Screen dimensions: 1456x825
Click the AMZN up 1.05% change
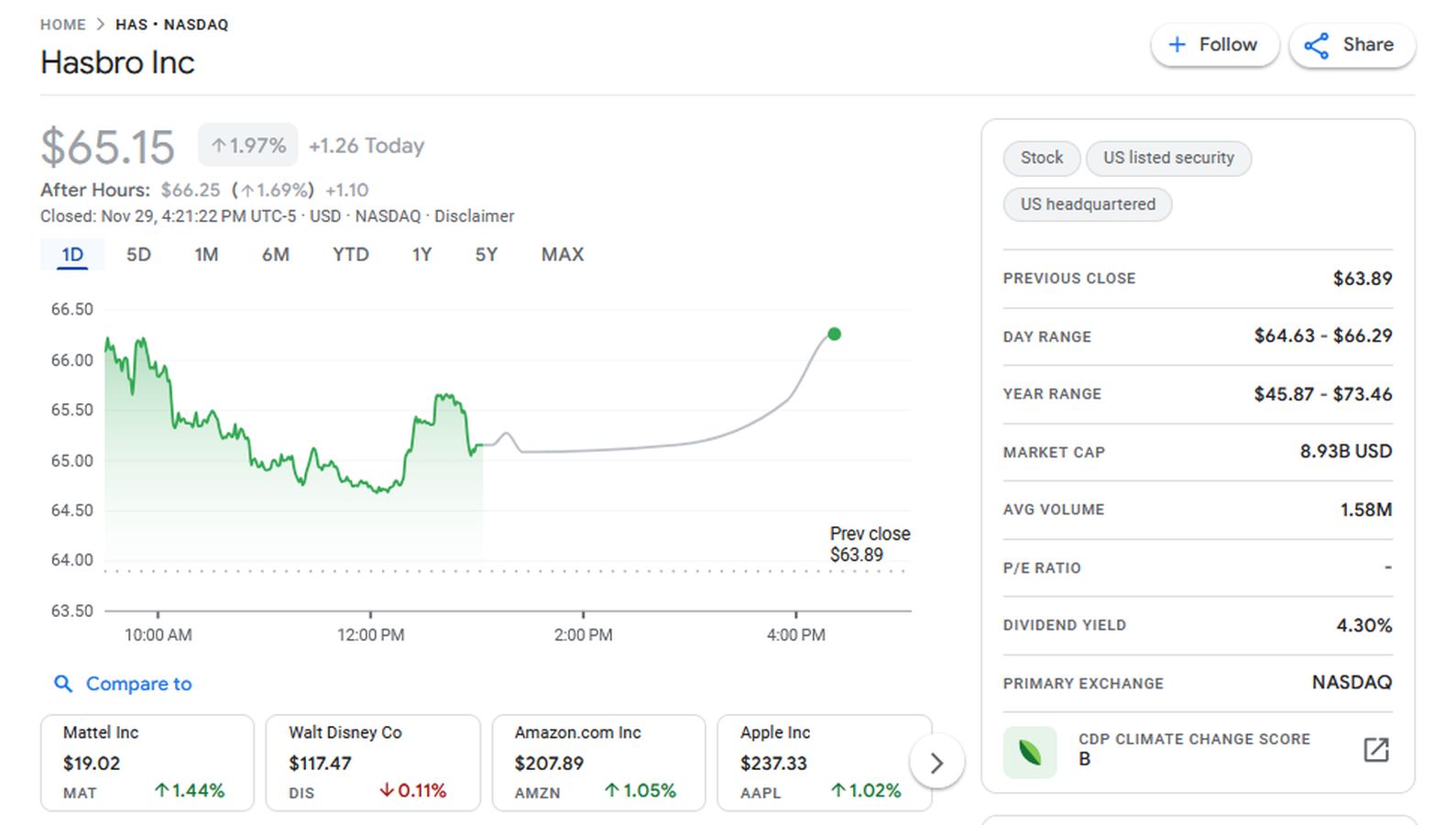pos(640,791)
